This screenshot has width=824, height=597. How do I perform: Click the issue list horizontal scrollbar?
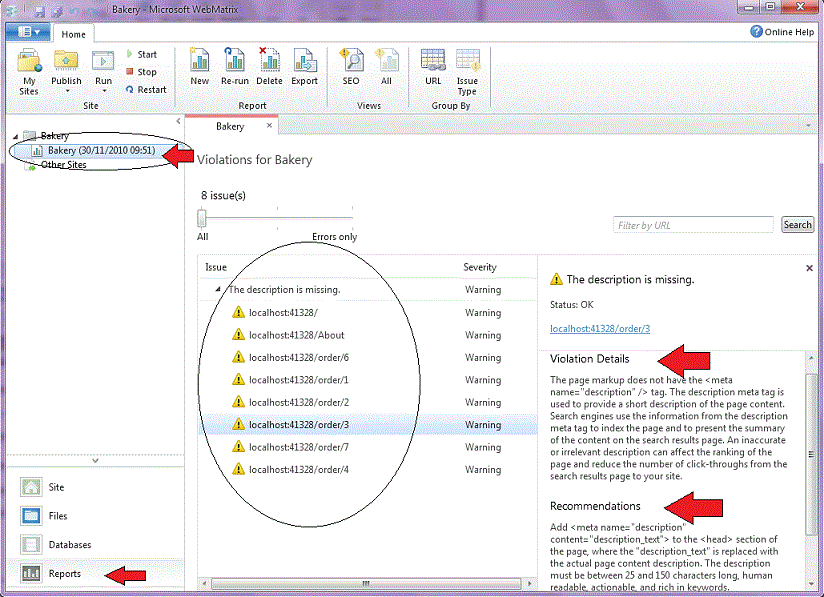[366, 583]
